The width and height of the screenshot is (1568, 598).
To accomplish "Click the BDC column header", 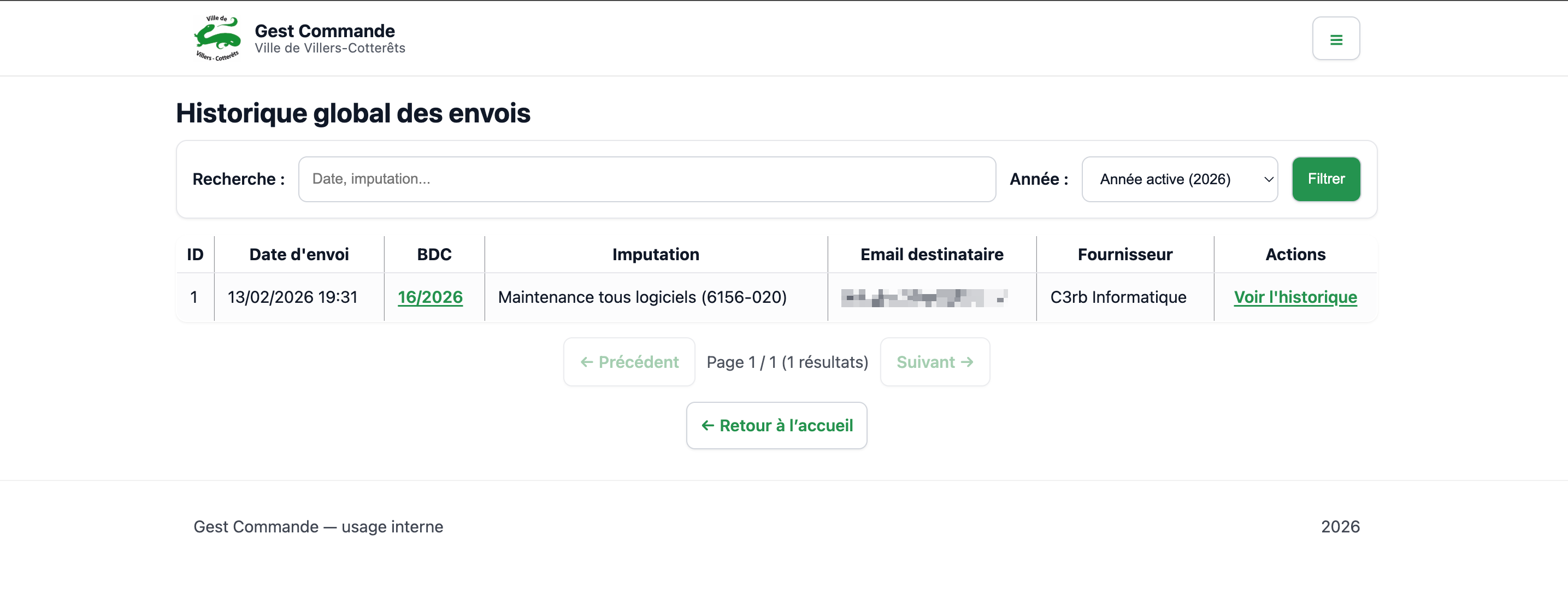I will [434, 255].
